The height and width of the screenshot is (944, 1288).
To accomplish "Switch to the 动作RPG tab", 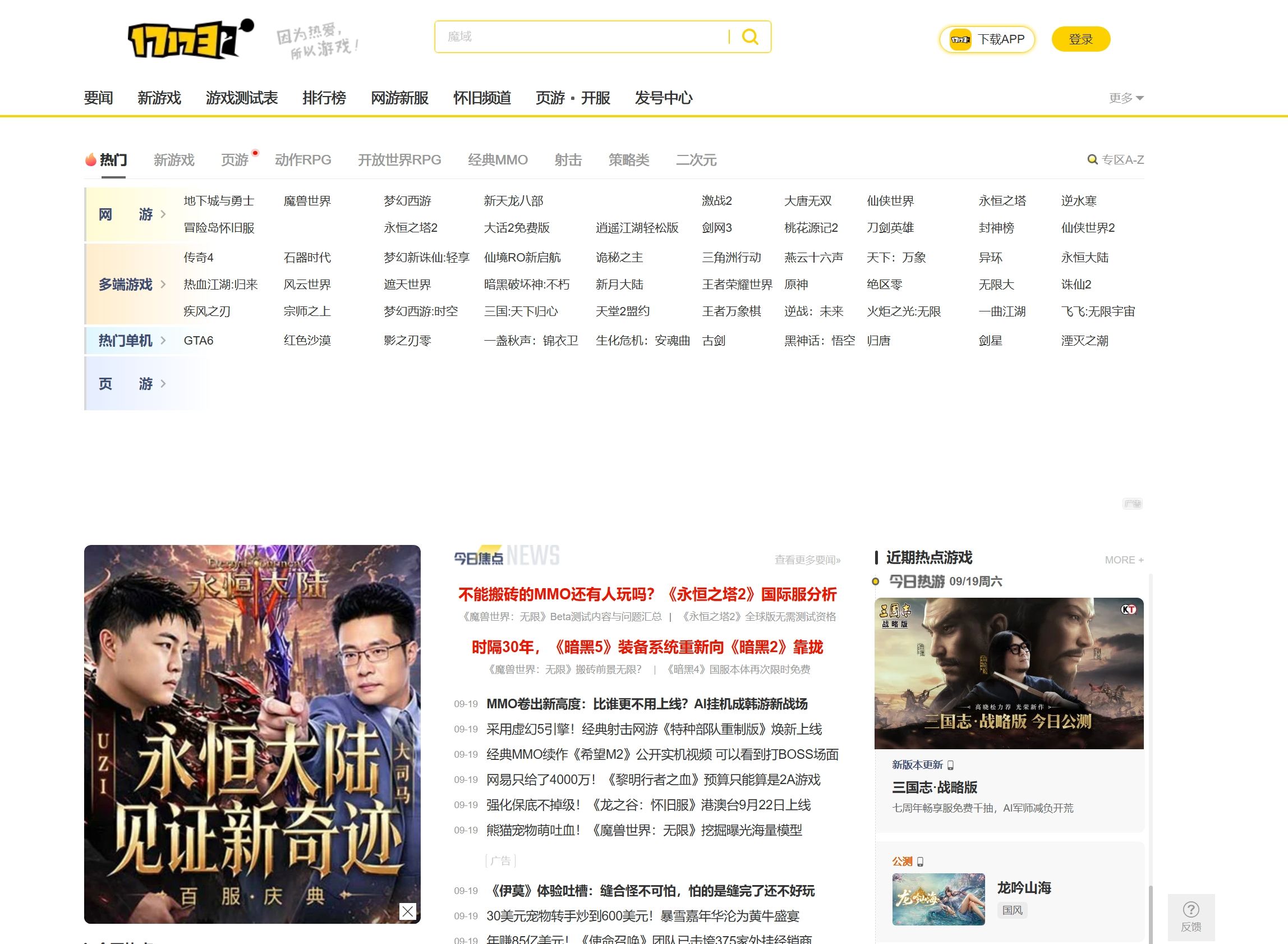I will pos(303,160).
